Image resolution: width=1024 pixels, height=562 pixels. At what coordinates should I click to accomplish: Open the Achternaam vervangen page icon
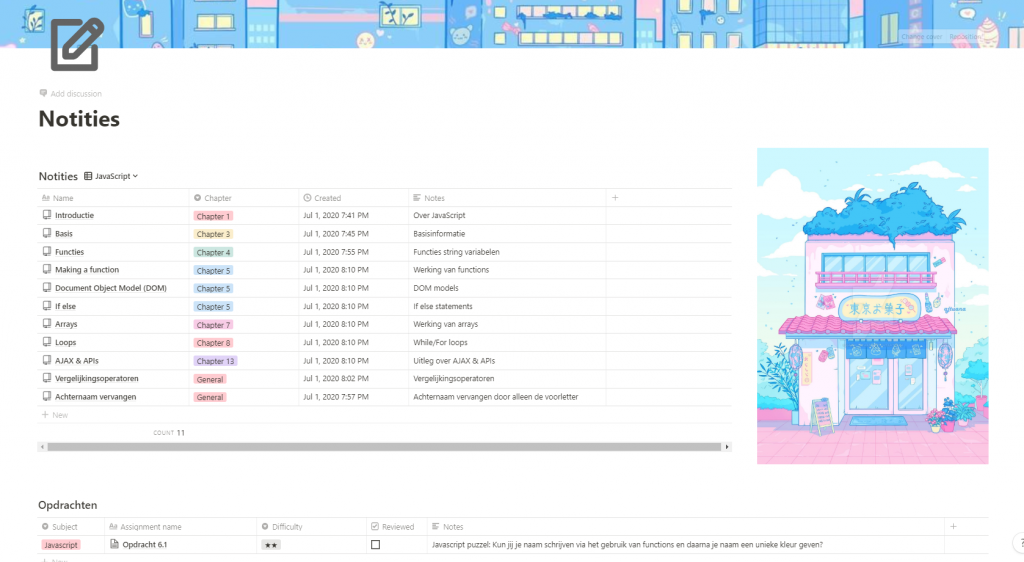[47, 396]
